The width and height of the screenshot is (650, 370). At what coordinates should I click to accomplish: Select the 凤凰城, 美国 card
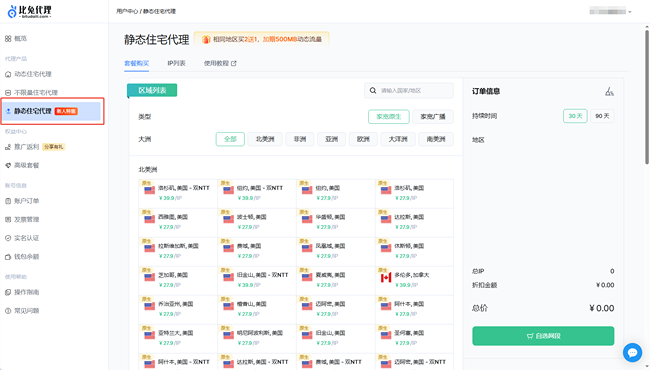[335, 252]
